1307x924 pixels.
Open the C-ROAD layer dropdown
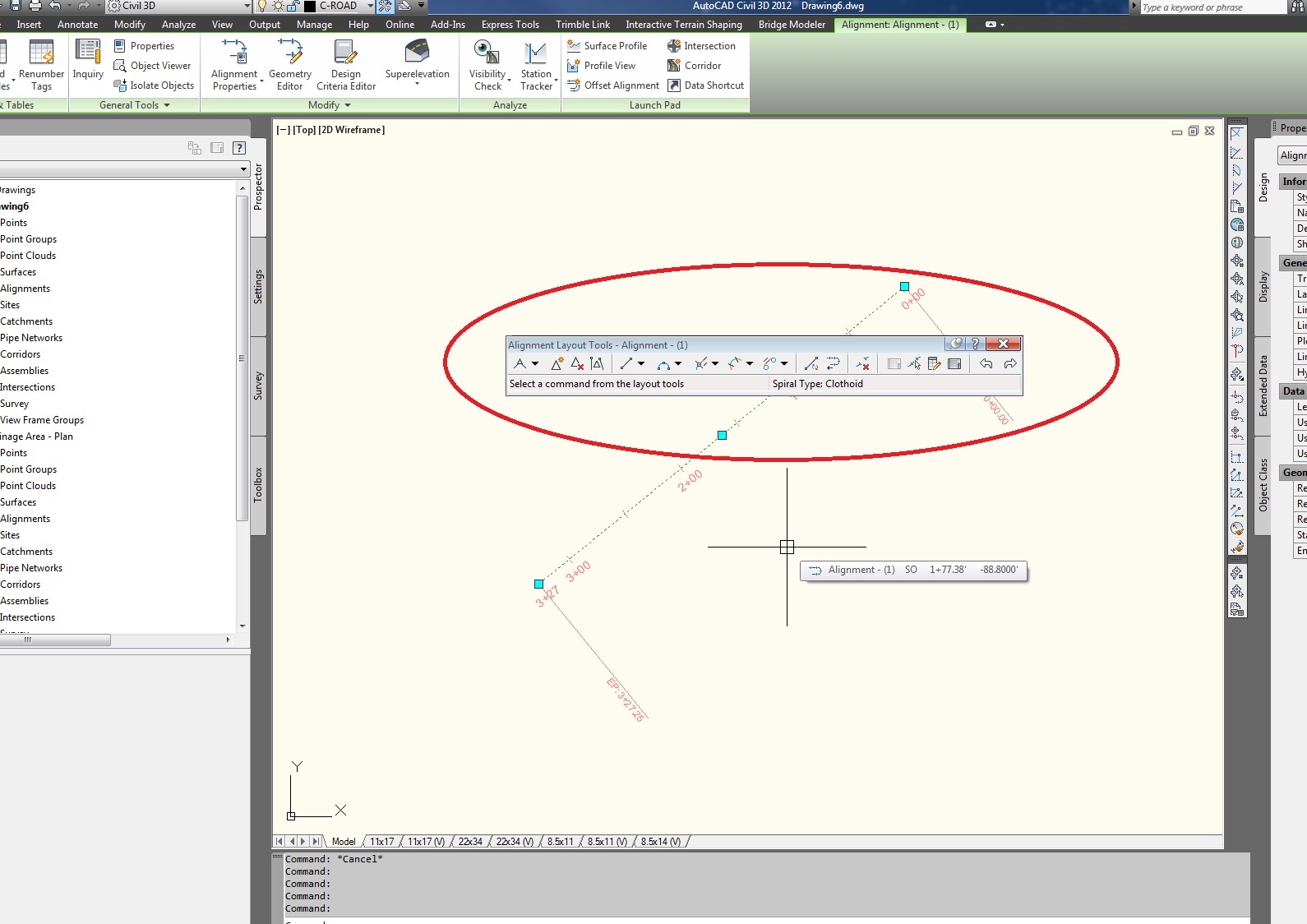coord(370,6)
